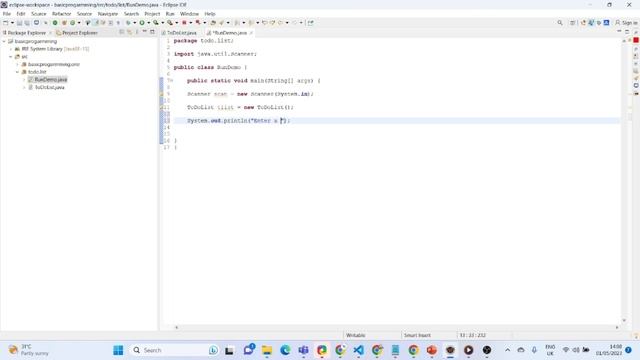This screenshot has width=640, height=360.
Task: Expand RunDemo.java in the tree
Action: coord(24,80)
